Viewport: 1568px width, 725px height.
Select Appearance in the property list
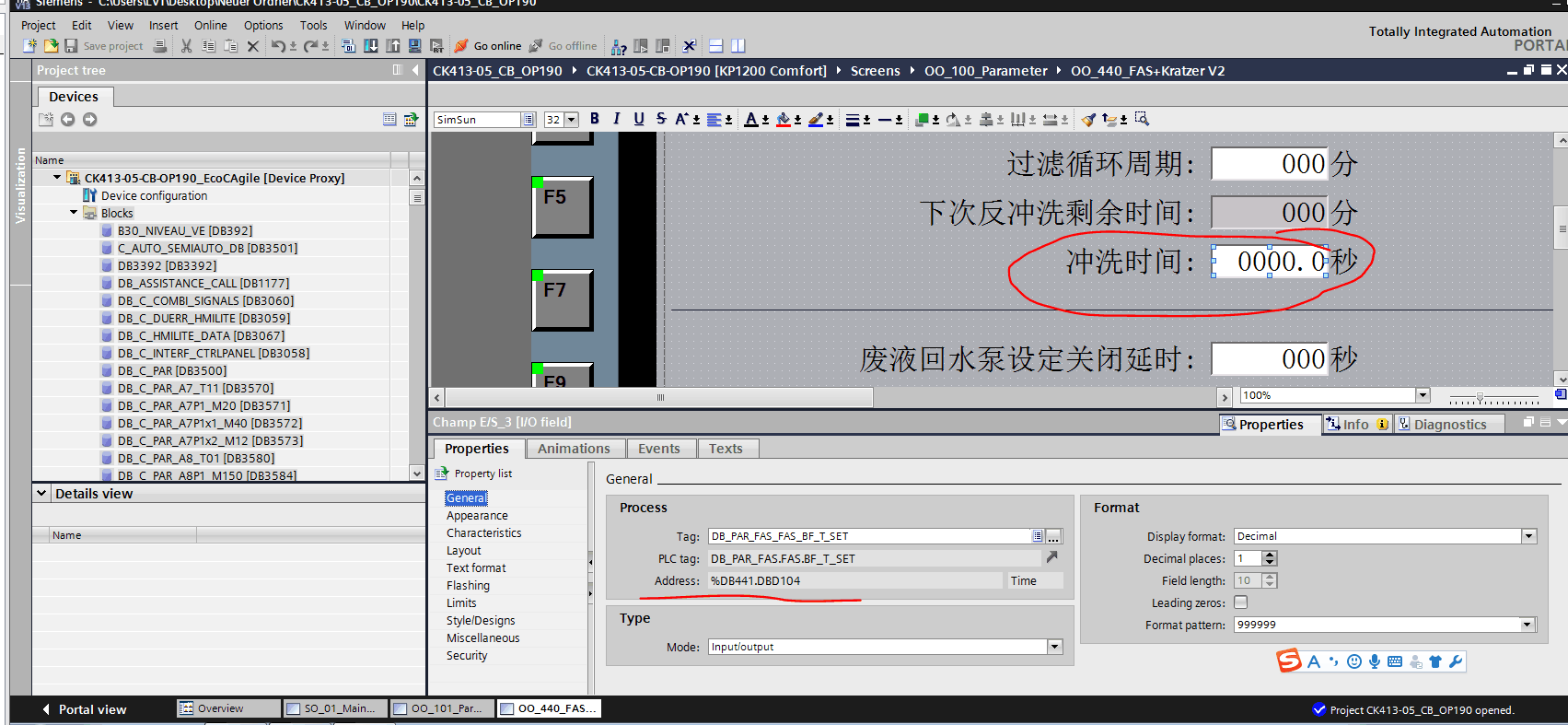pos(477,516)
